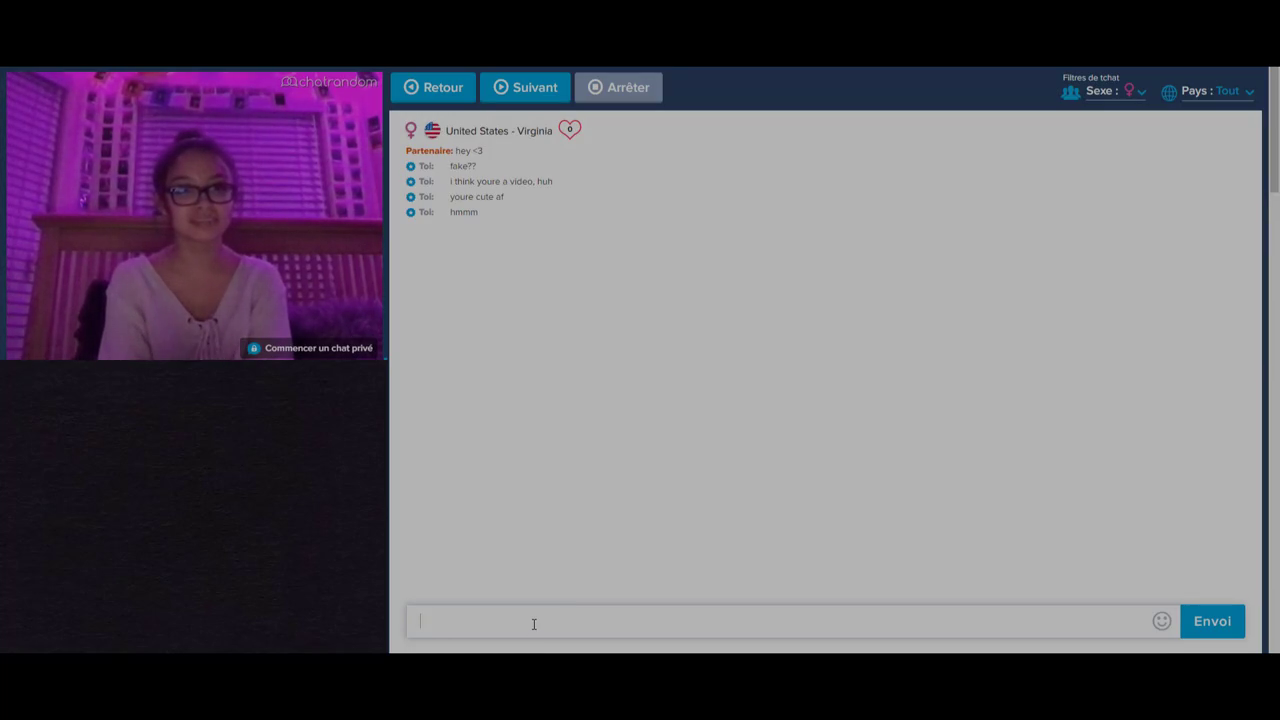1280x720 pixels.
Task: Click the chatrandom logo on the video
Action: pos(329,82)
